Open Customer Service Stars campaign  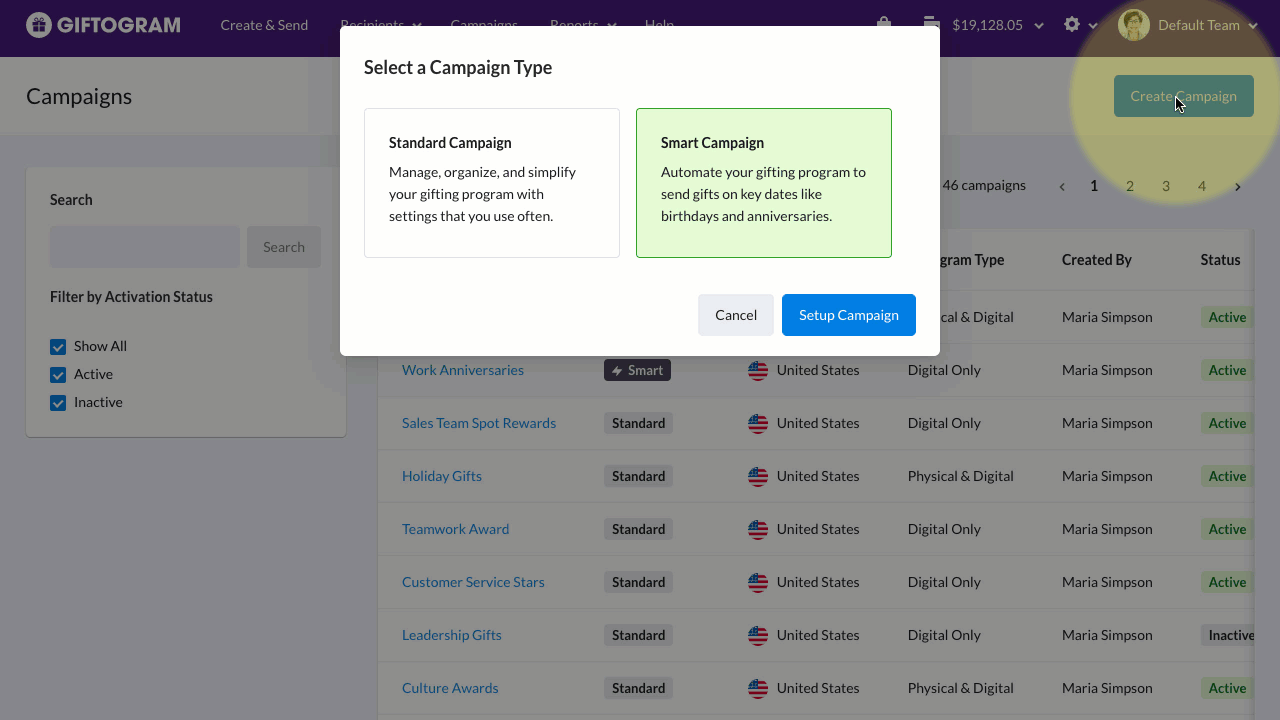click(473, 582)
